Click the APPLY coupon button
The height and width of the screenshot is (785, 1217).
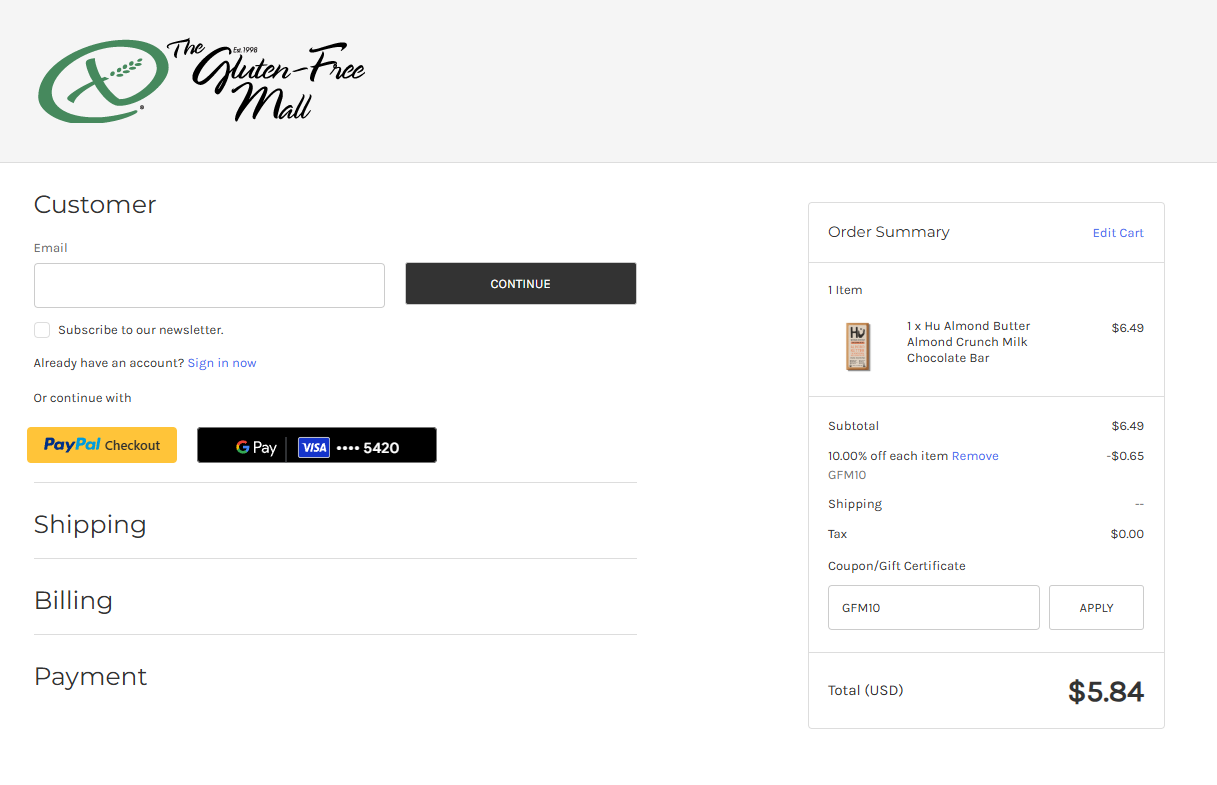click(x=1096, y=608)
